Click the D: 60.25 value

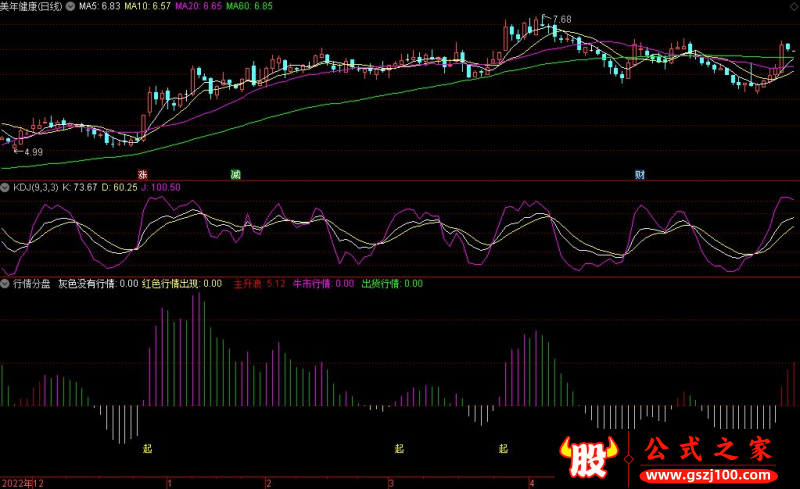point(119,187)
